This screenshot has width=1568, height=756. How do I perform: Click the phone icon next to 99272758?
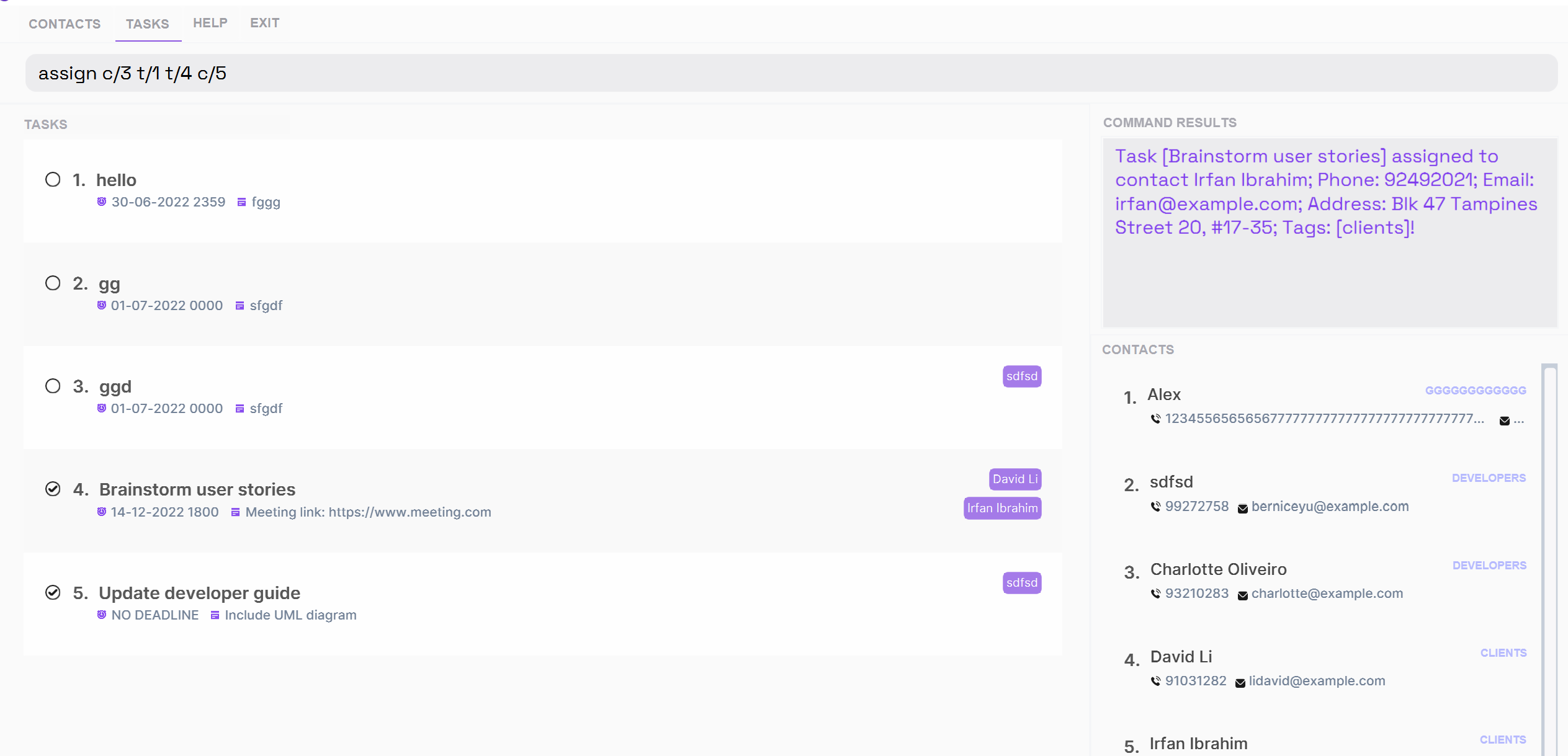(1155, 507)
